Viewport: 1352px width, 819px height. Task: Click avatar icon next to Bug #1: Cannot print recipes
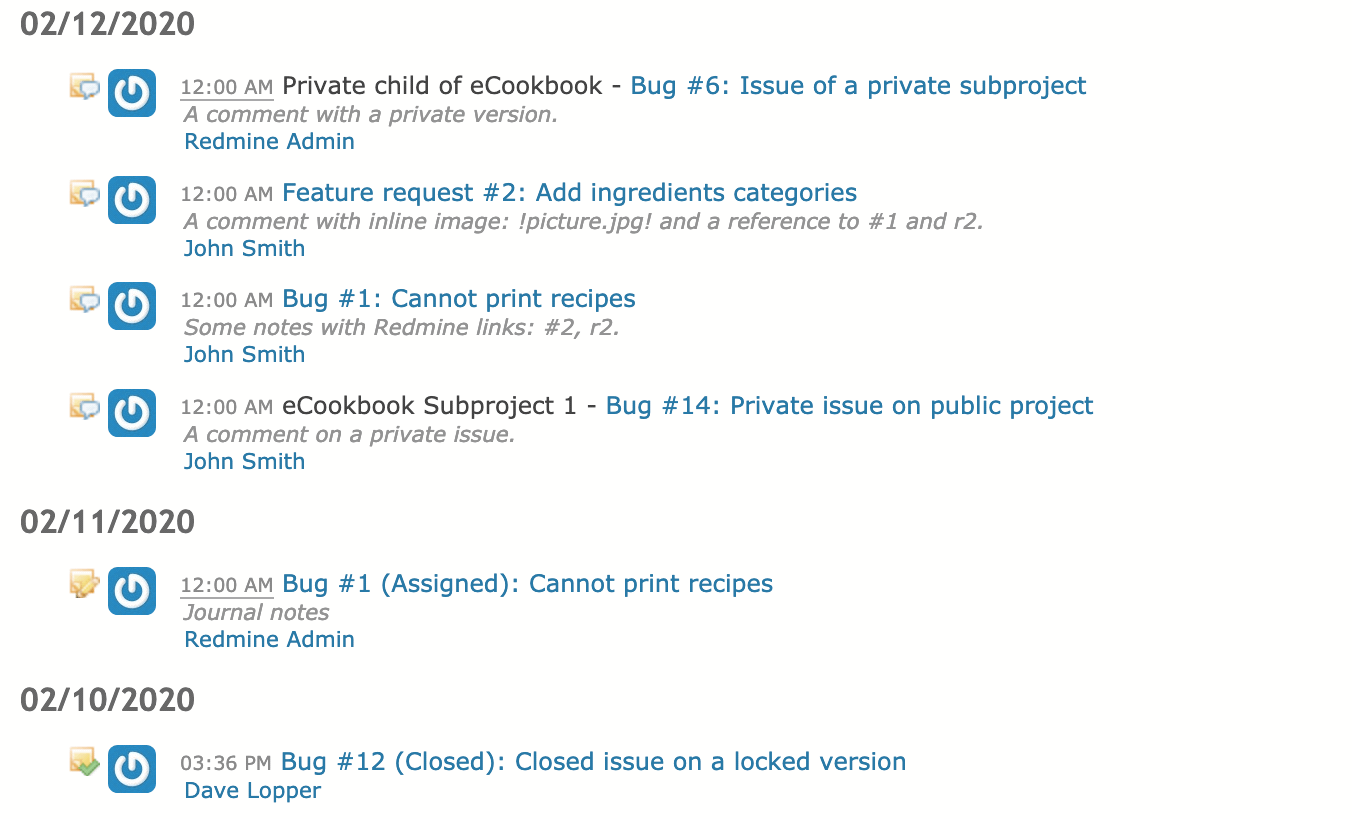pyautogui.click(x=132, y=306)
